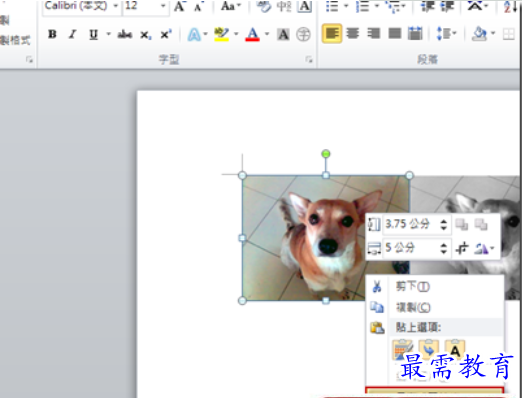Apply superscript formatting
Viewport: 522px width, 398px height.
pyautogui.click(x=166, y=34)
